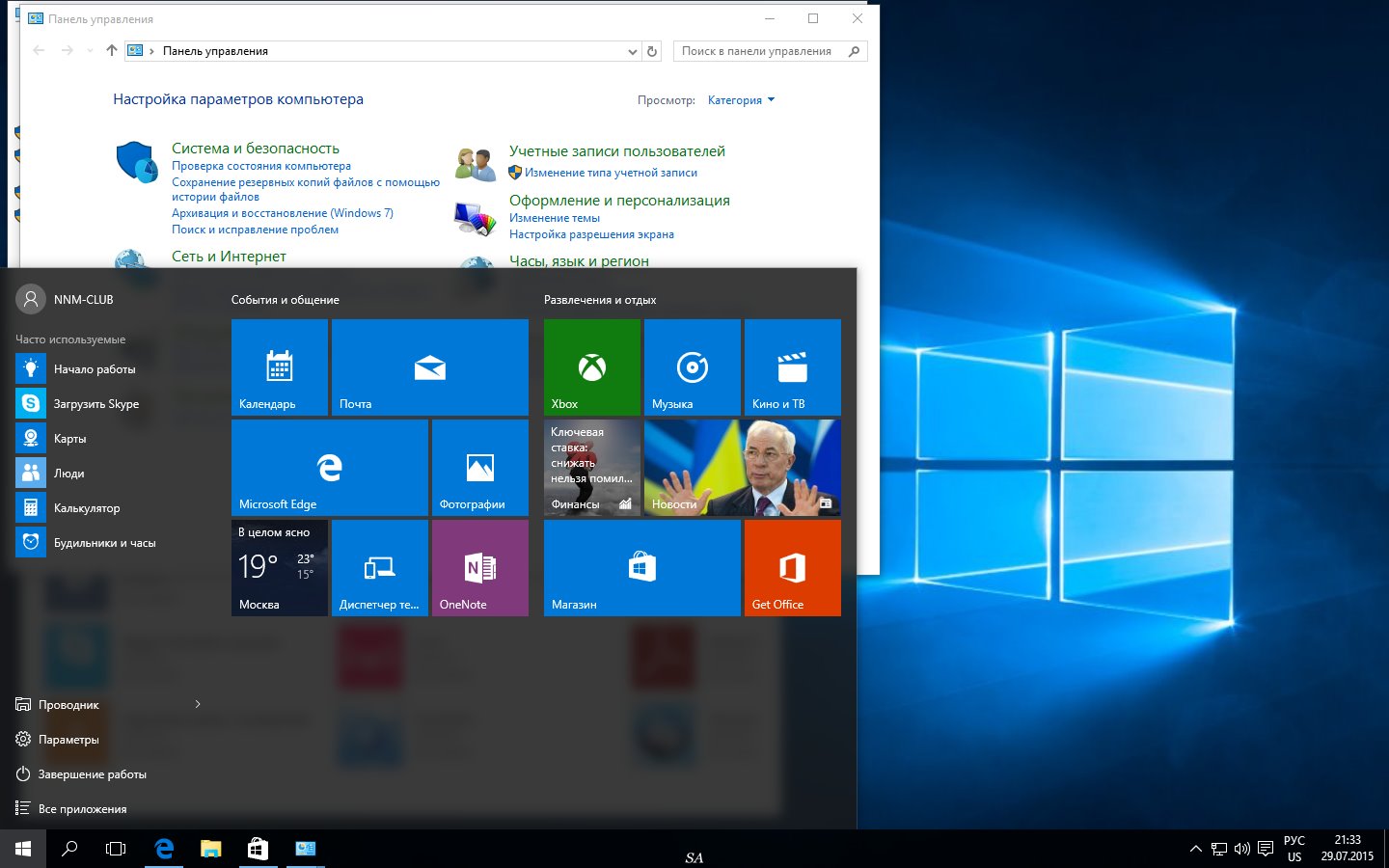Open File Explorer taskbar icon
This screenshot has width=1389, height=868.
click(210, 849)
